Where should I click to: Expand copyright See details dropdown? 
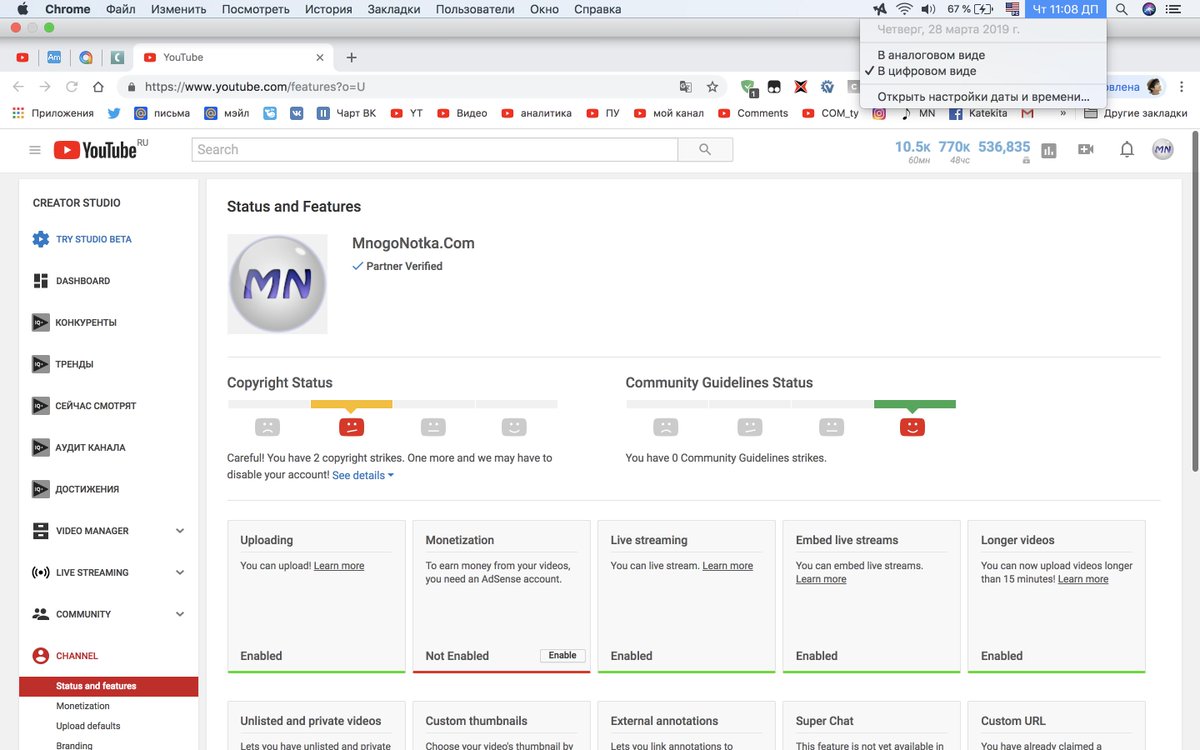[x=363, y=476]
